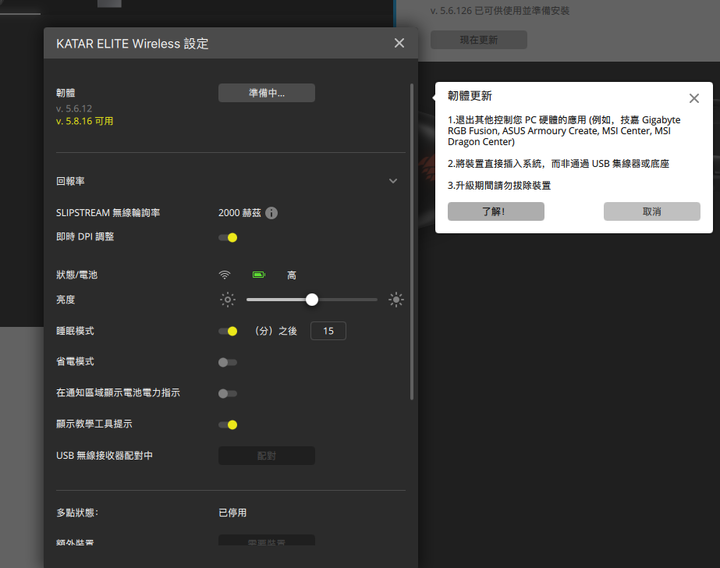Click the green battery level icon
Image resolution: width=720 pixels, height=568 pixels.
(x=259, y=275)
